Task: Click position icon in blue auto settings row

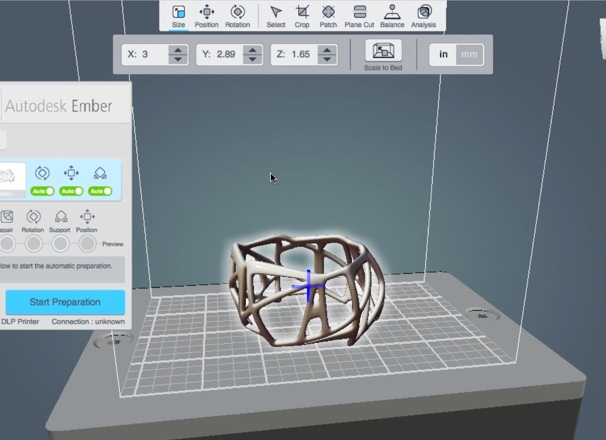Action: coord(71,173)
